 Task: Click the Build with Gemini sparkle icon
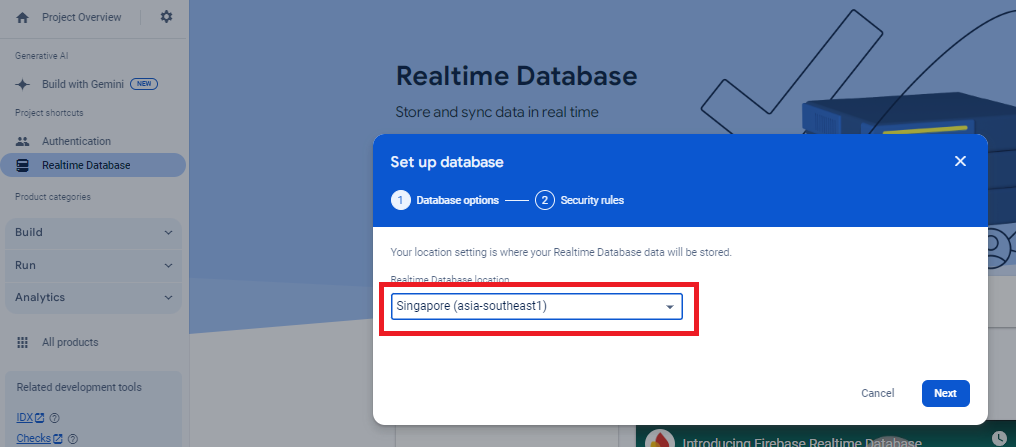(22, 84)
